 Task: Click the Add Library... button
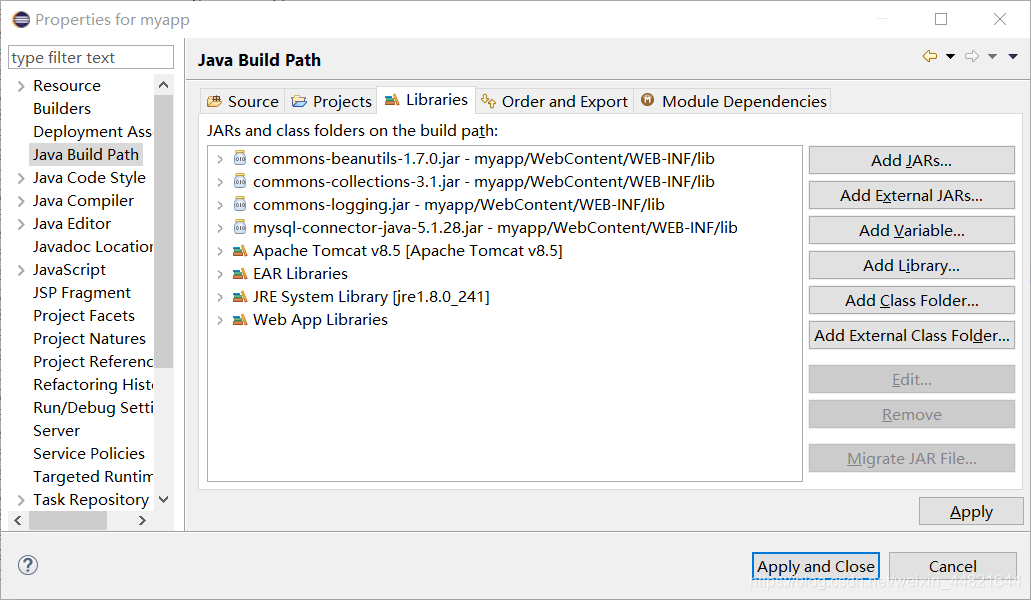[911, 265]
